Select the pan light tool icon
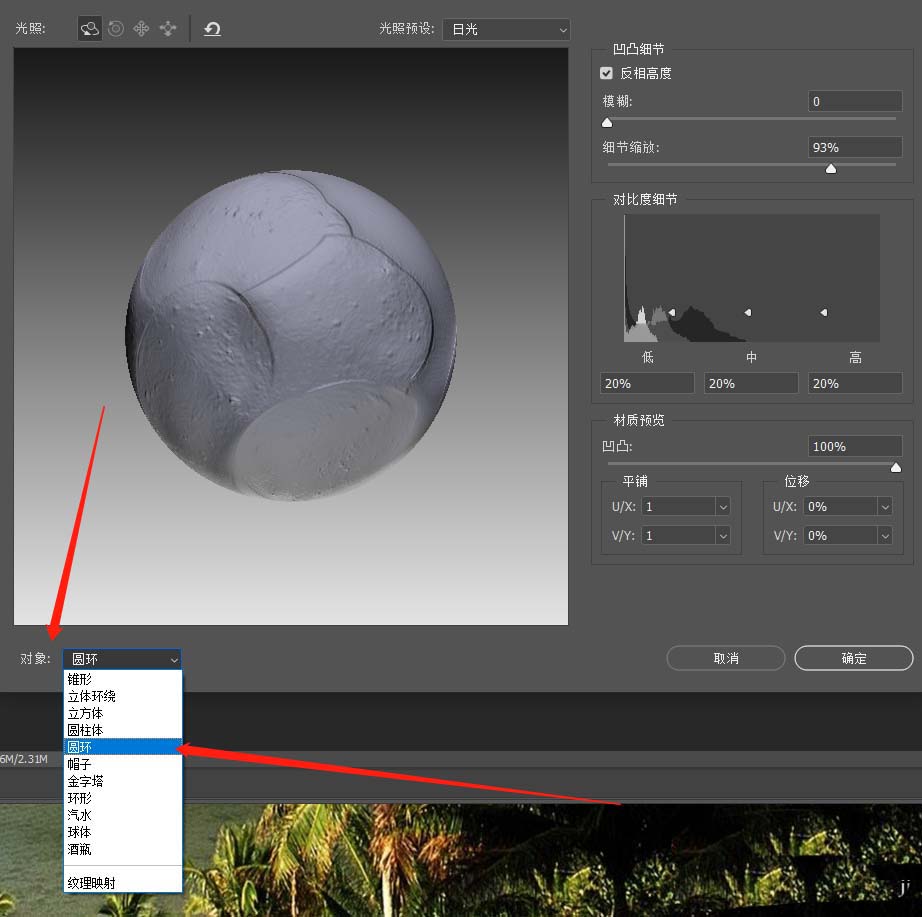 [x=141, y=29]
